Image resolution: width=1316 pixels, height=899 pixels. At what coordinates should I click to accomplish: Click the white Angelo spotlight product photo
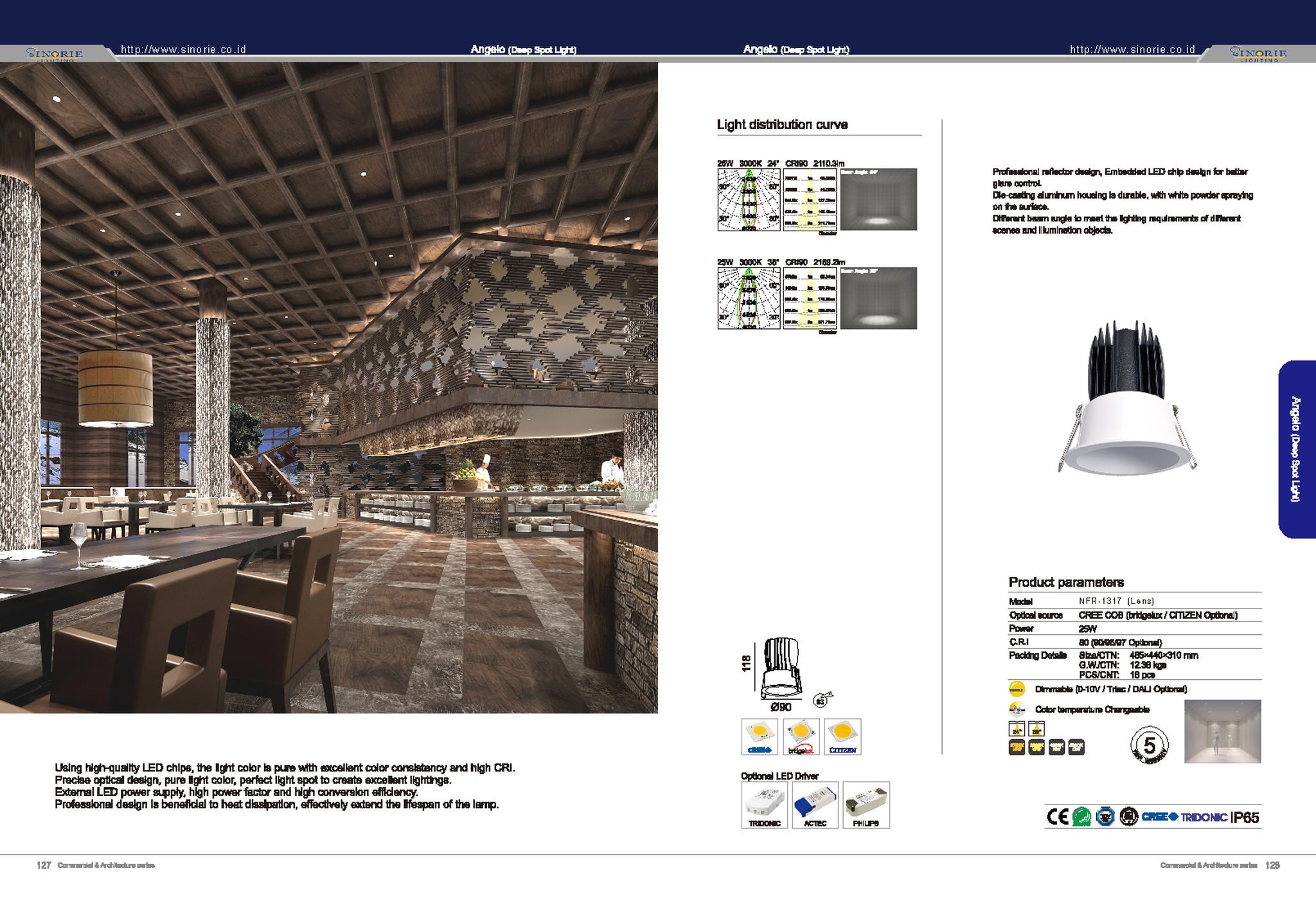point(1127,400)
